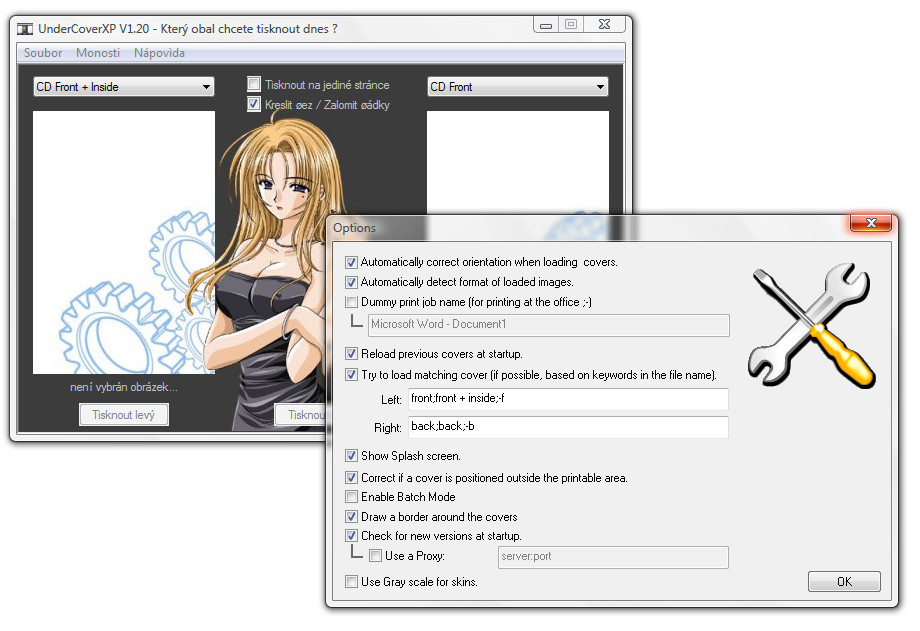
Task: Click the left cover preview area
Action: point(124,242)
